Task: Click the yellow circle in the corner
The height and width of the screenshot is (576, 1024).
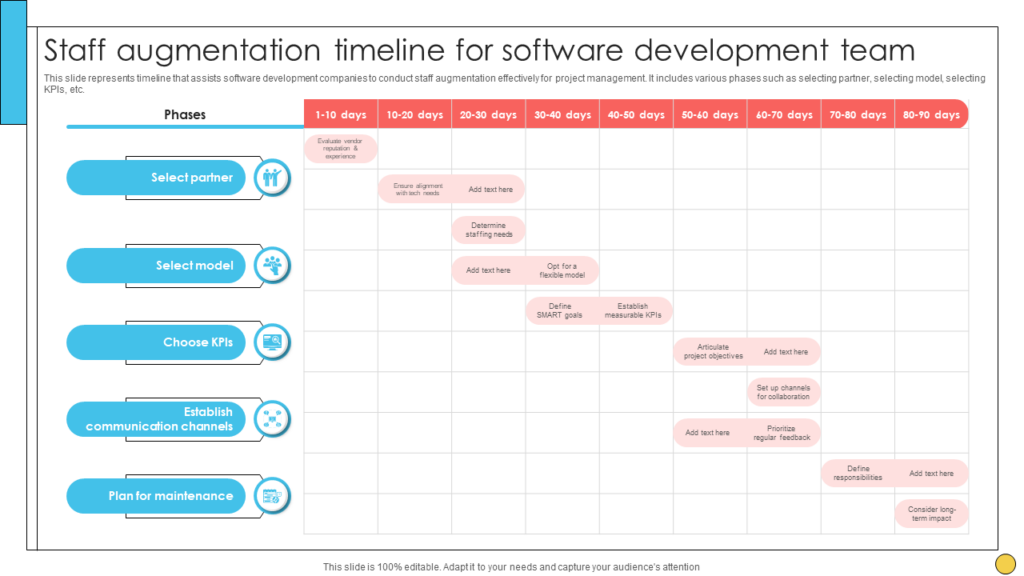Action: click(x=1005, y=564)
